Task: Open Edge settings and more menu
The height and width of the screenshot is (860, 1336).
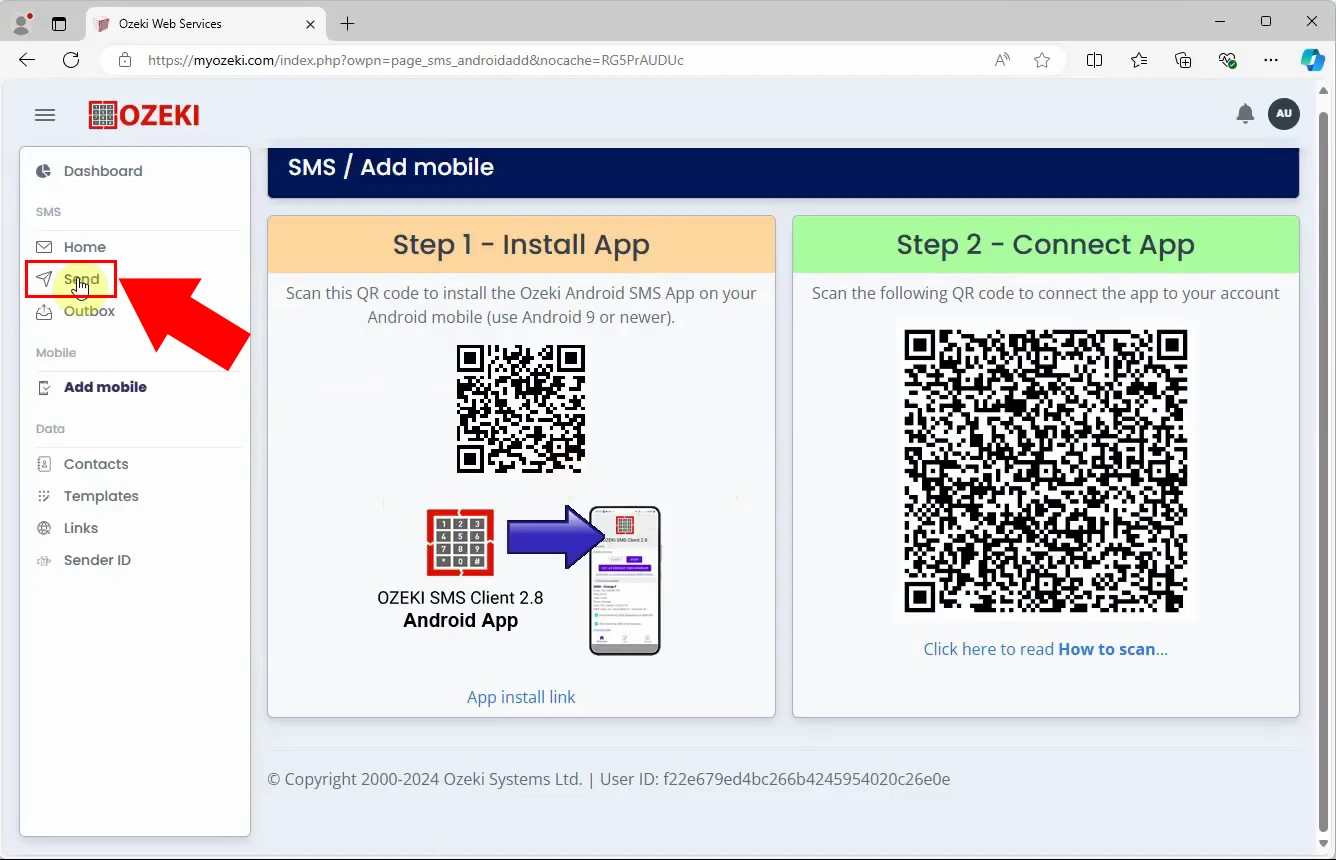Action: pos(1271,60)
